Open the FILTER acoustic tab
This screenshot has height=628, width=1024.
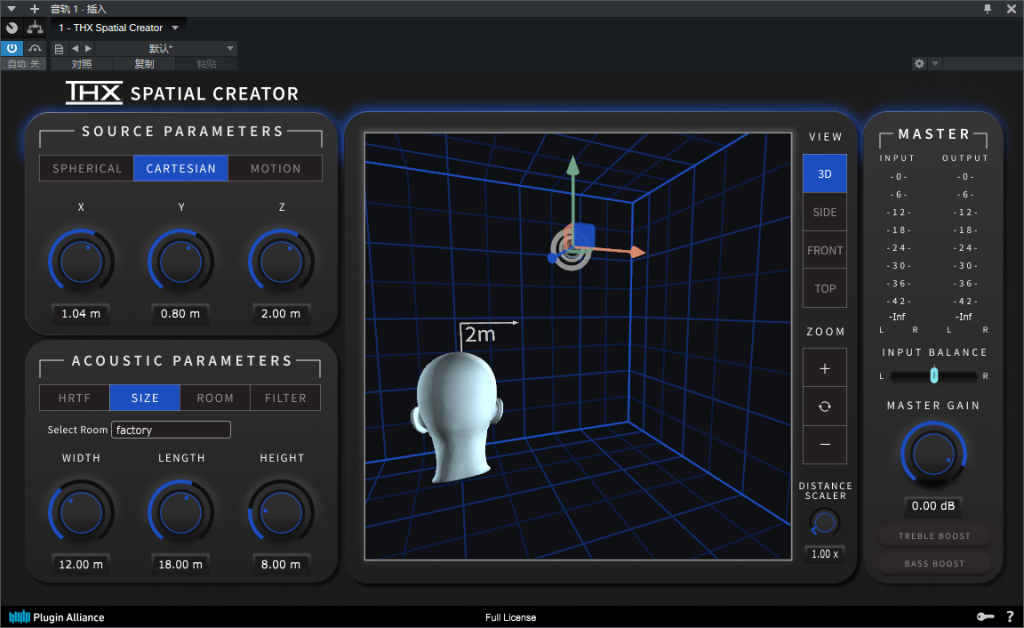(285, 398)
